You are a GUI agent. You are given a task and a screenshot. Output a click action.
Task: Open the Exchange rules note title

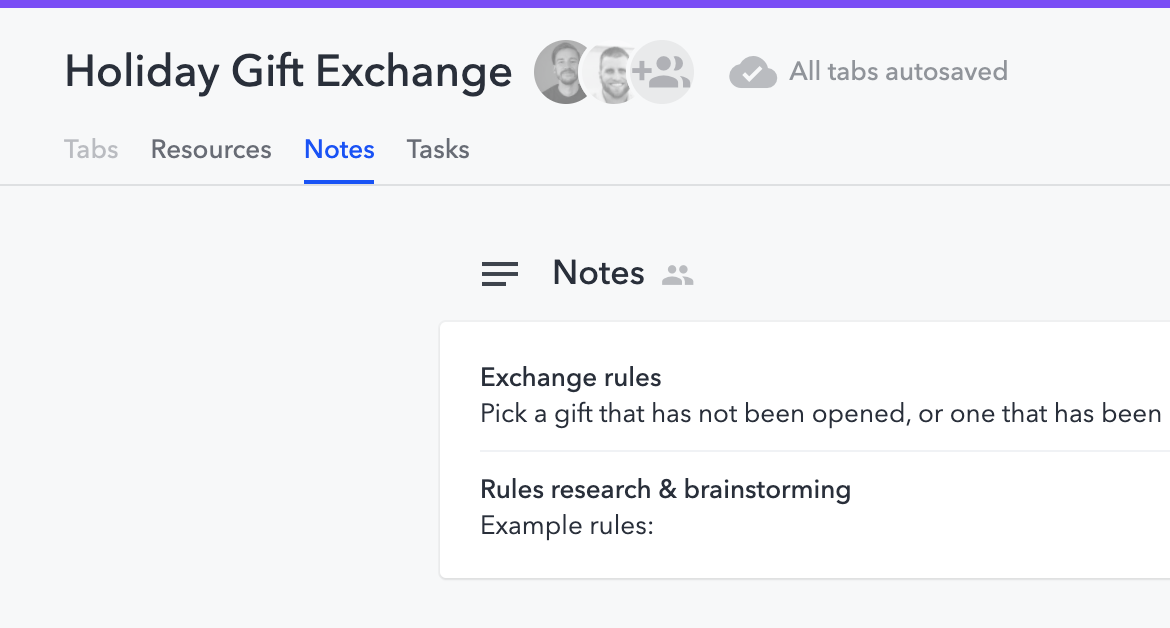tap(571, 377)
